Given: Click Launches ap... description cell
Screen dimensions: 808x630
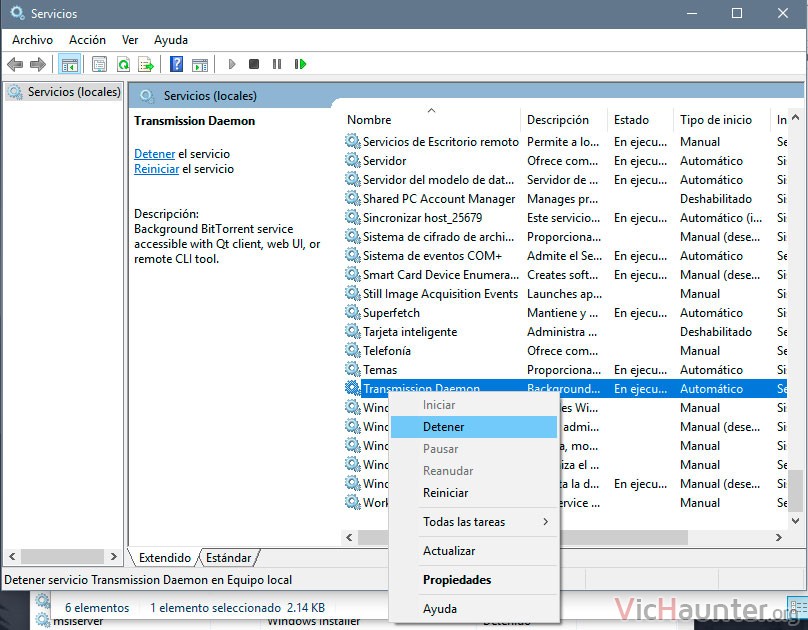Looking at the screenshot, I should pyautogui.click(x=564, y=294).
